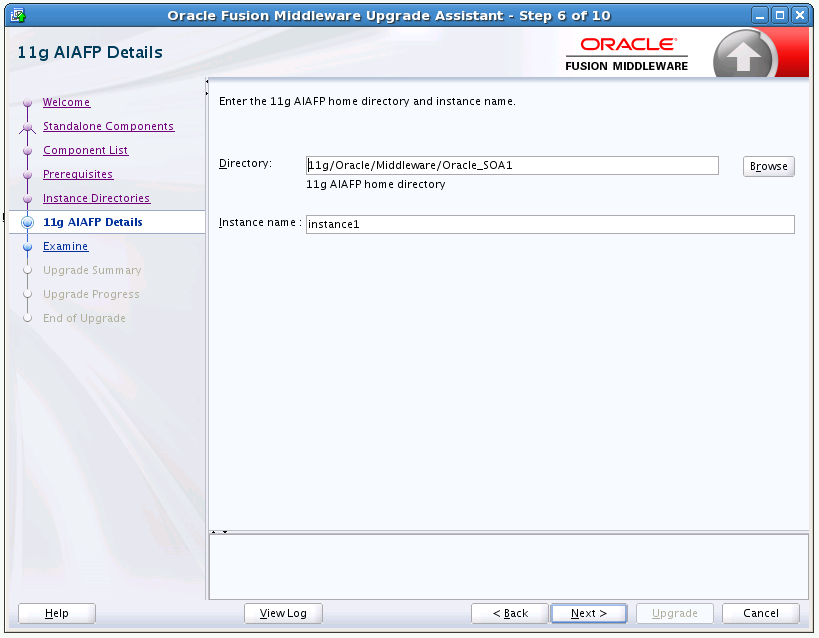Go Back to the previous step
819x638 pixels.
tap(510, 613)
